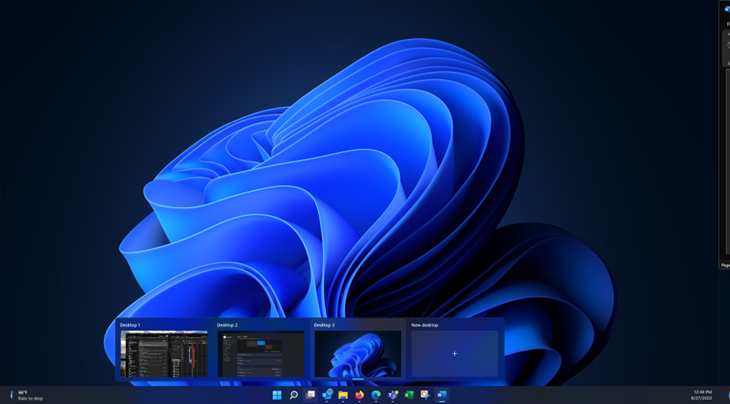Switch to Word from the taskbar
The height and width of the screenshot is (404, 730).
pos(442,395)
